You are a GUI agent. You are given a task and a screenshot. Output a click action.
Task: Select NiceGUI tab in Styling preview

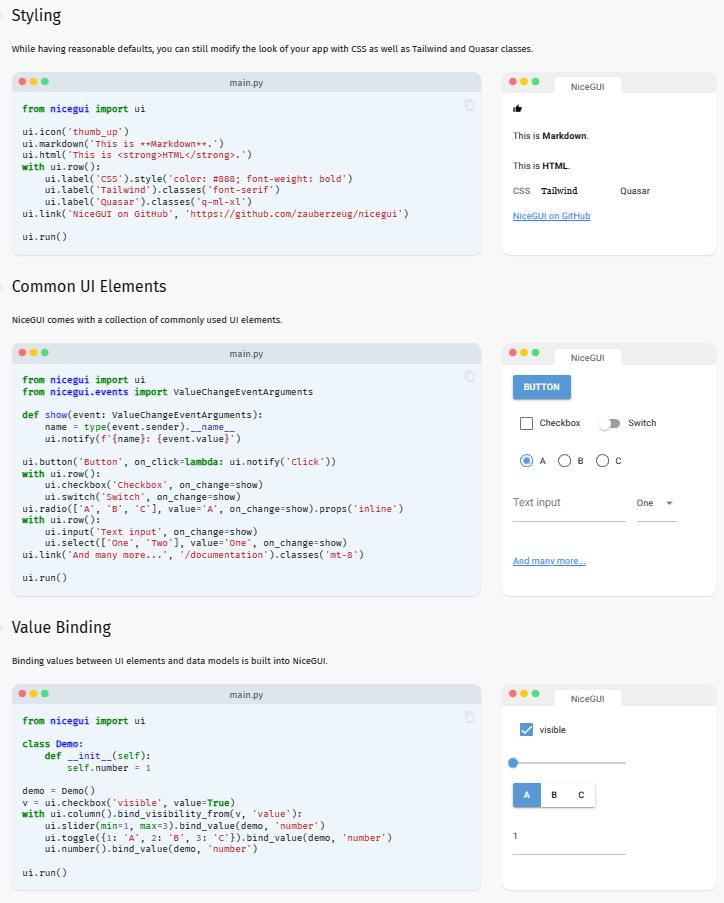pos(587,86)
